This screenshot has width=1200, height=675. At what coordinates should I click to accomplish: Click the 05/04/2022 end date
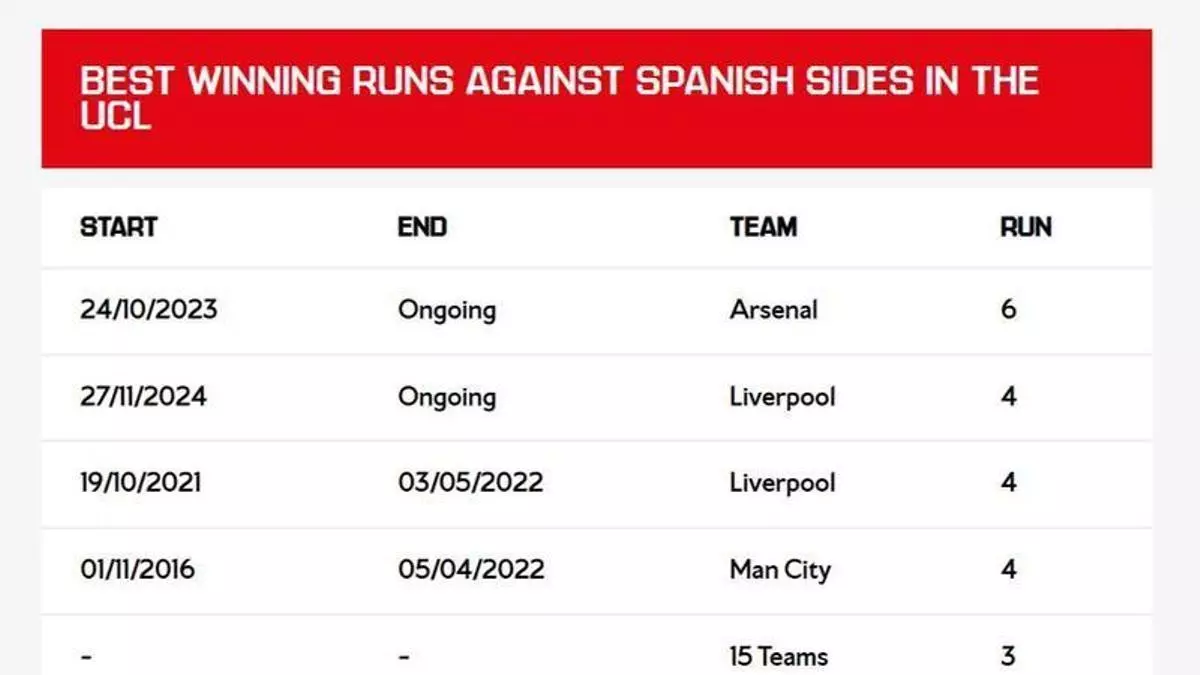[471, 570]
